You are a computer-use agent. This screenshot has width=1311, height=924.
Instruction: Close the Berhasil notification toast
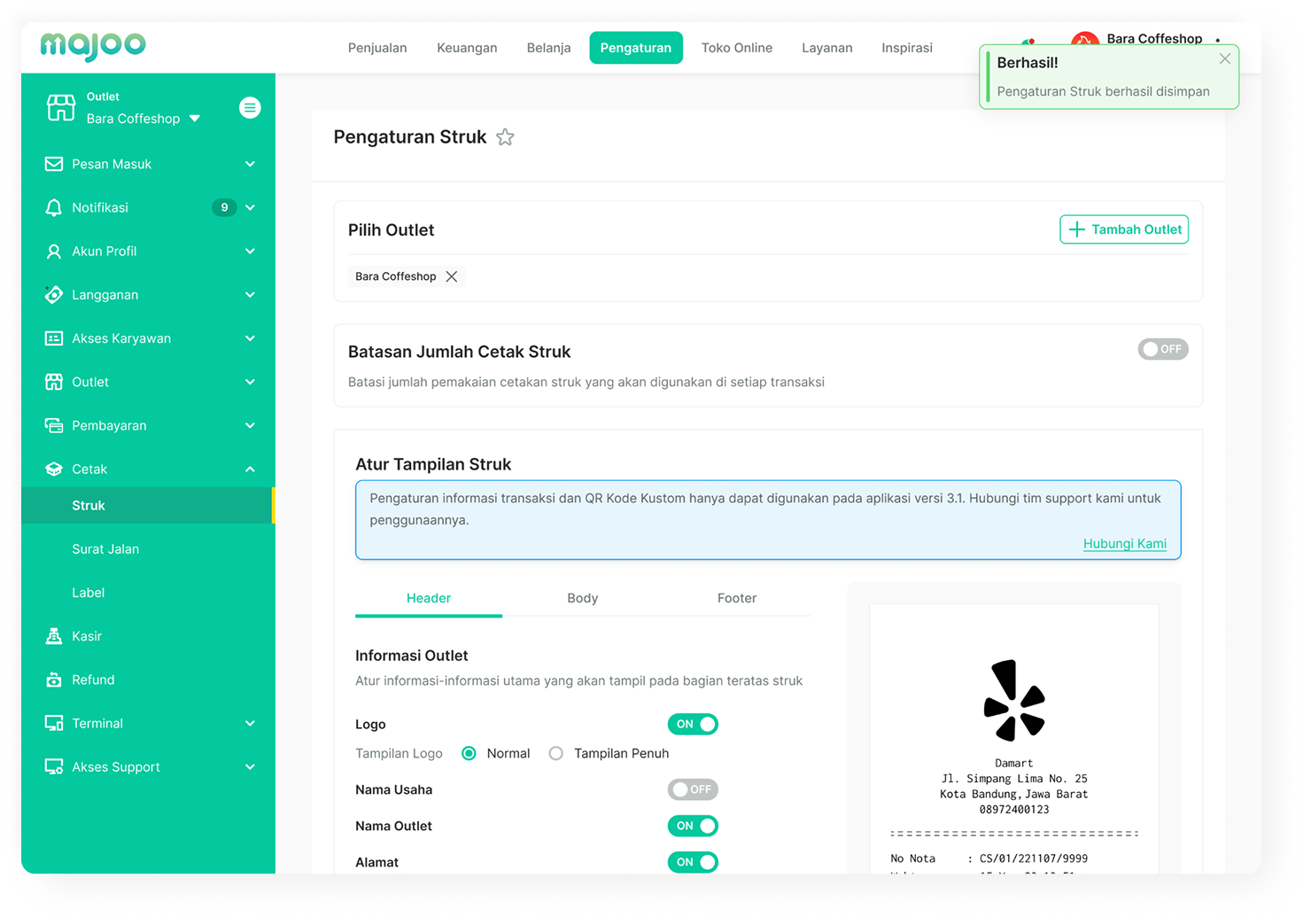coord(1225,59)
